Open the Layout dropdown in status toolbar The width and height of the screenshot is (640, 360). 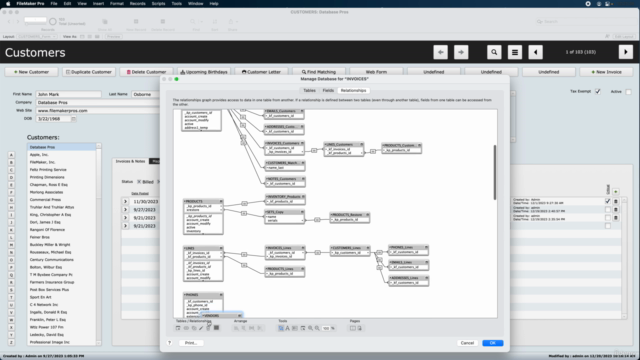(37, 37)
